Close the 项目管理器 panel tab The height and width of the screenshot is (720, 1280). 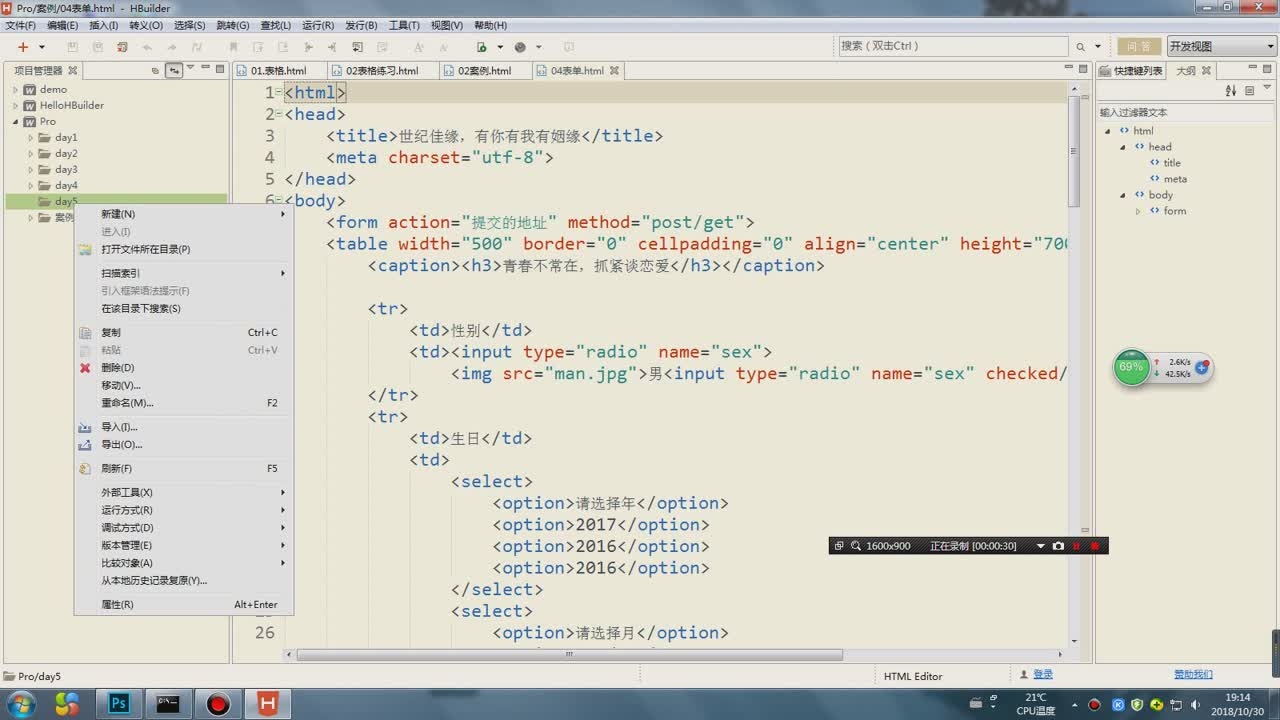[x=72, y=70]
